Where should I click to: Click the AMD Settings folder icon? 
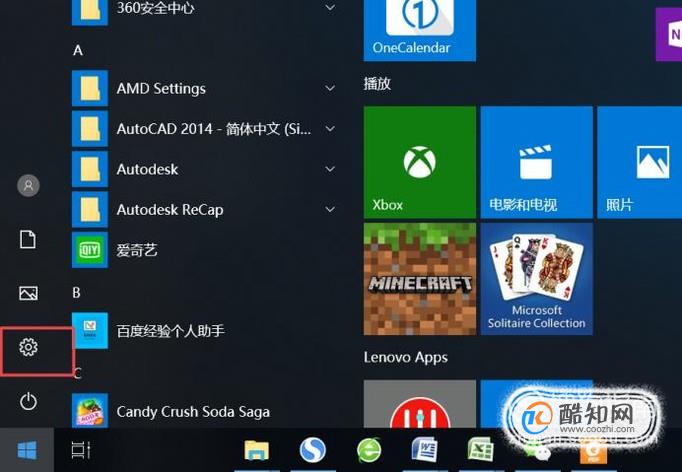(90, 88)
